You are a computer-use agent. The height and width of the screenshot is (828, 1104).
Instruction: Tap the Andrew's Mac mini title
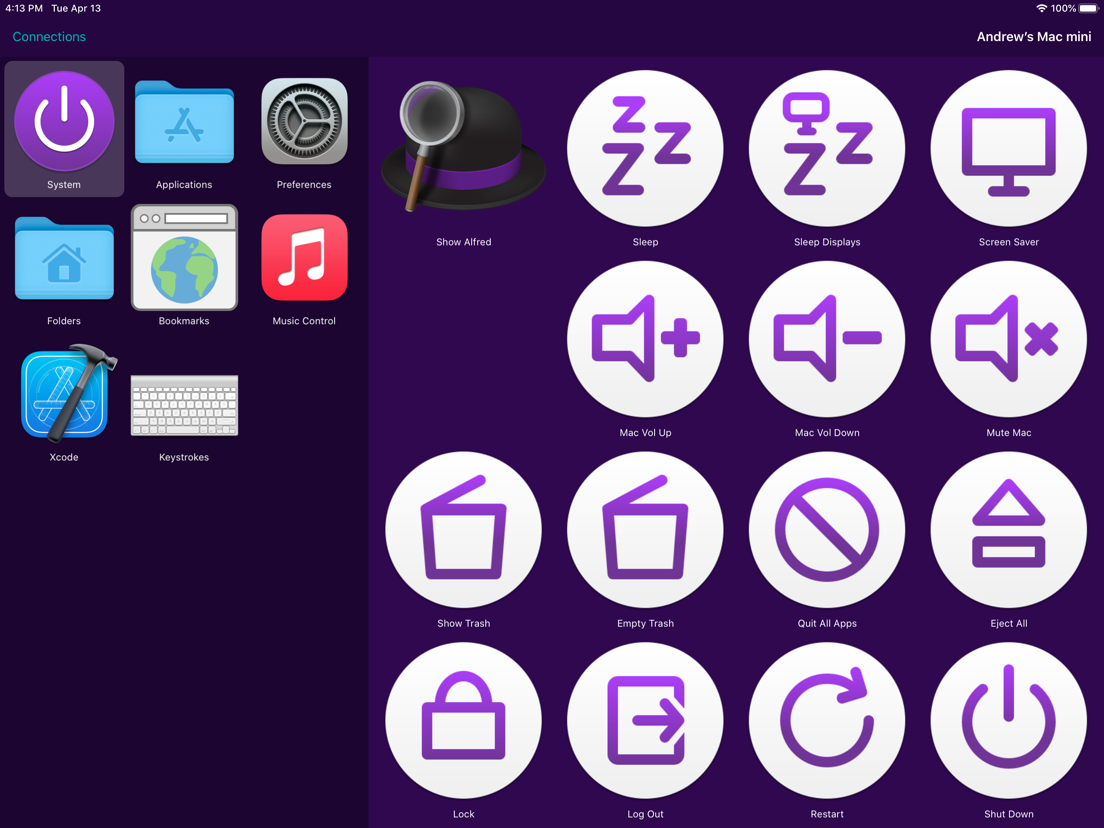pyautogui.click(x=1034, y=37)
